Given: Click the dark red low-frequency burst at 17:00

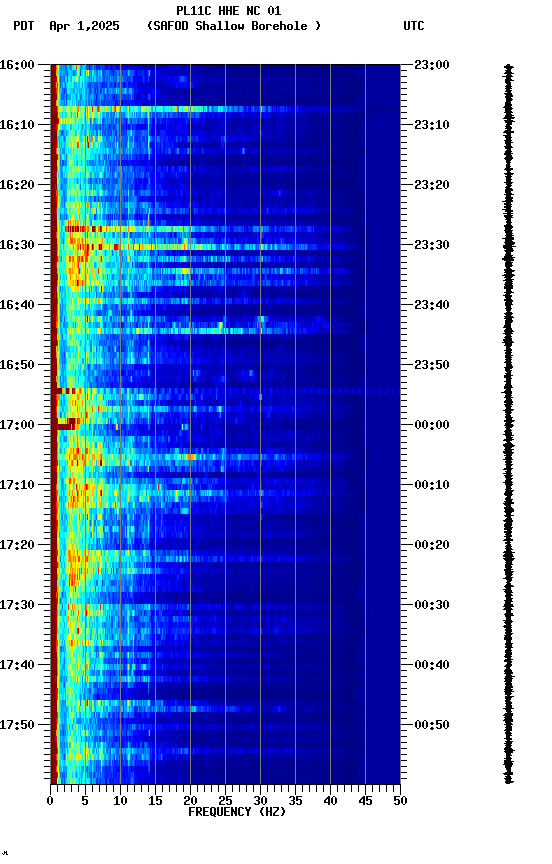Looking at the screenshot, I should (x=66, y=424).
